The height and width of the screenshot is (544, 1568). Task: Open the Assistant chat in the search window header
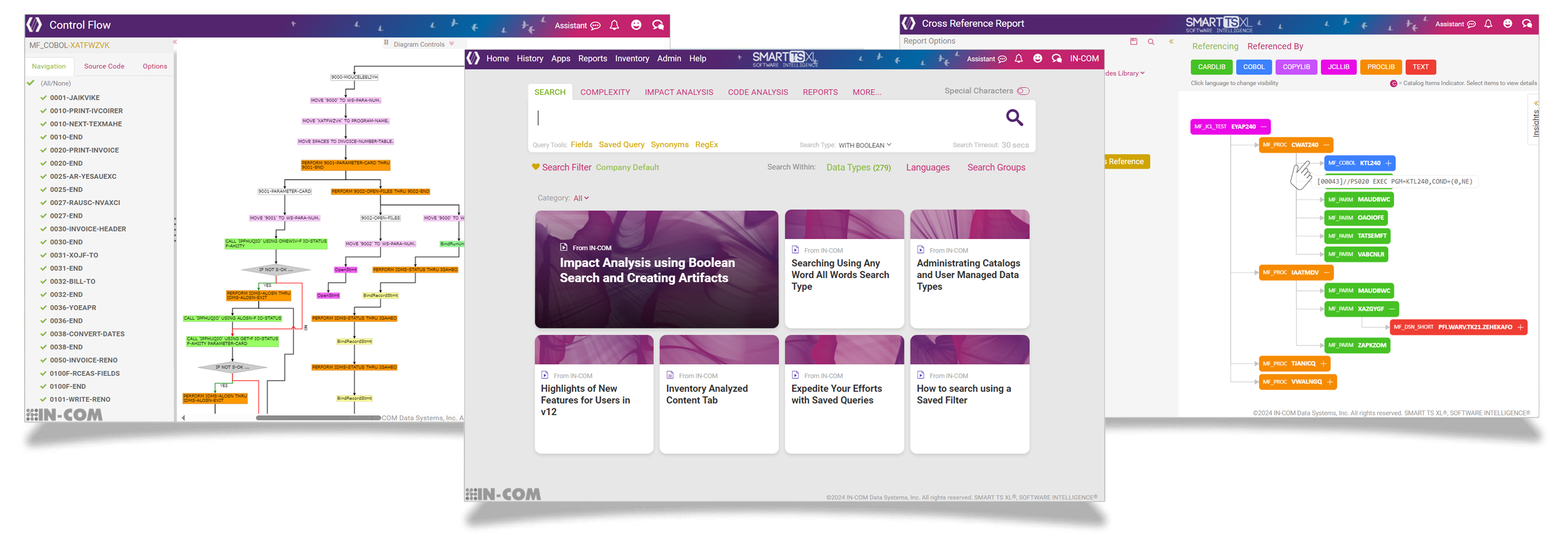(x=1003, y=59)
